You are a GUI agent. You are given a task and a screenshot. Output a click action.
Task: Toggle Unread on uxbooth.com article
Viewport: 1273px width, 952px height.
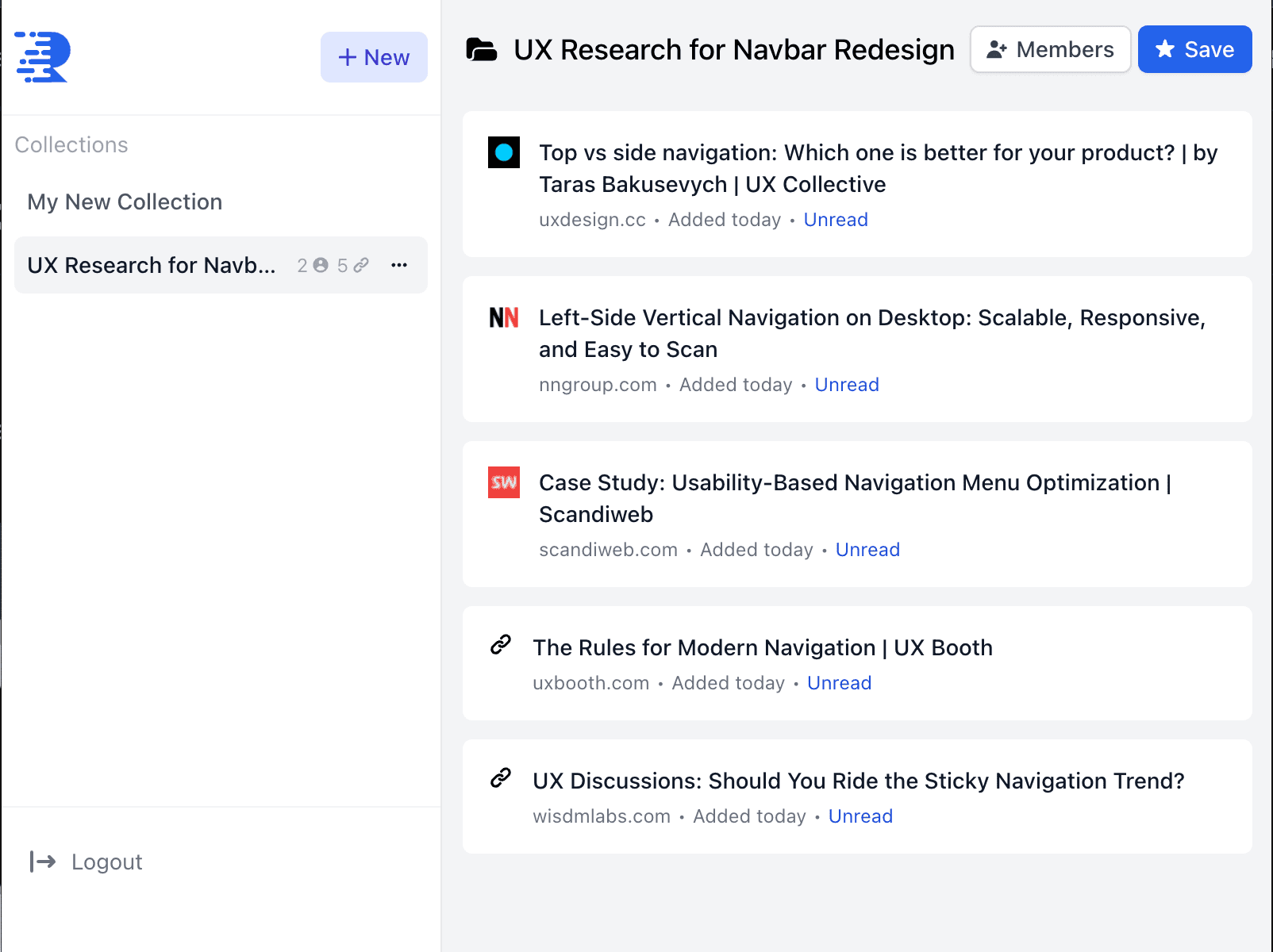839,683
